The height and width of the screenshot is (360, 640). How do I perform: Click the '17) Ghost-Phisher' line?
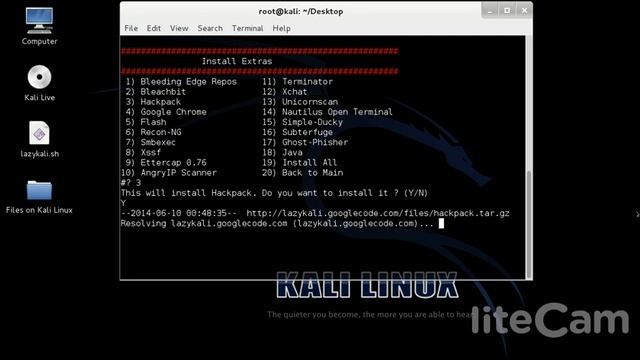(305, 142)
